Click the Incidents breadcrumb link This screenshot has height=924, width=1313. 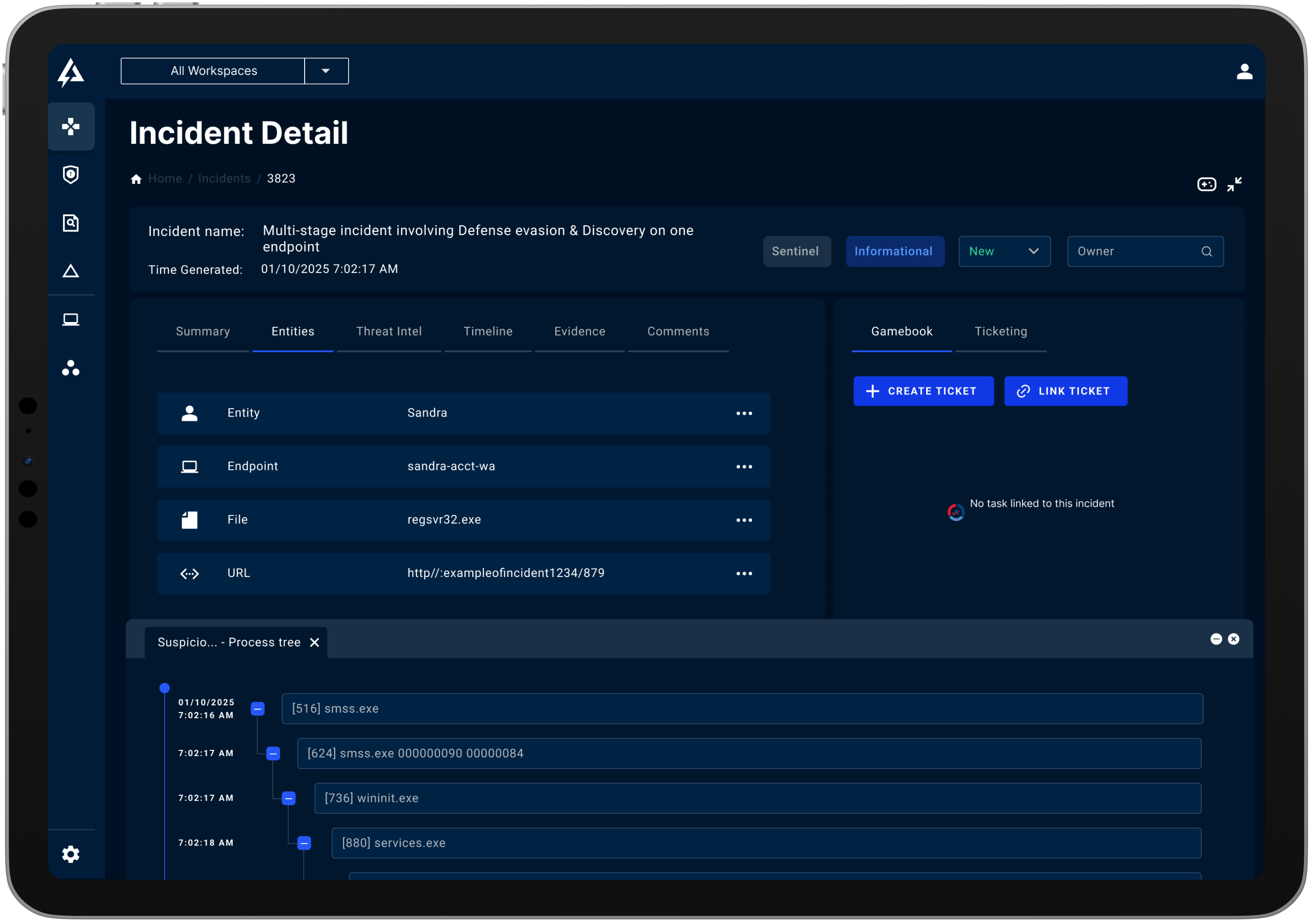pyautogui.click(x=224, y=178)
